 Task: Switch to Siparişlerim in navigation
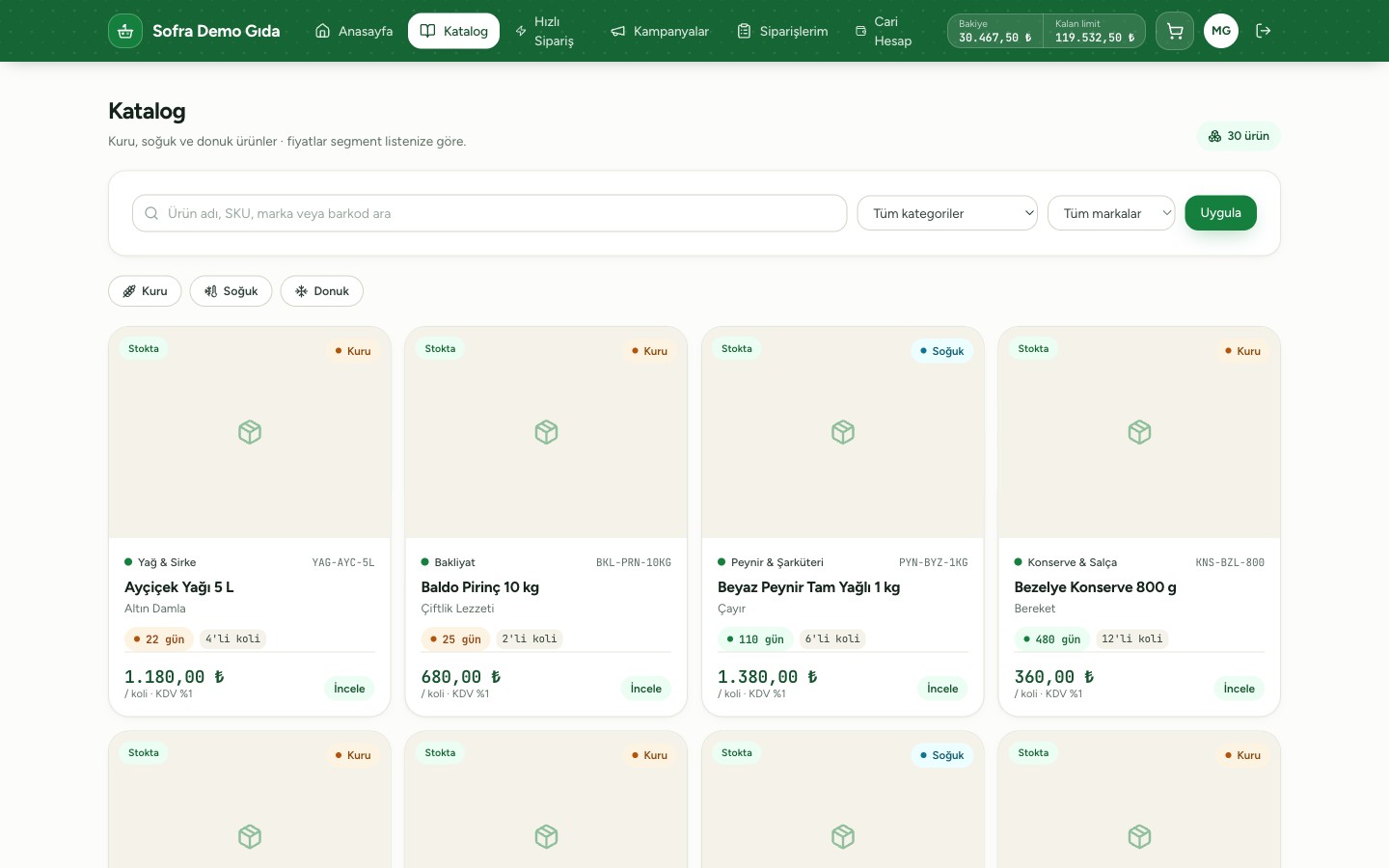(x=782, y=31)
